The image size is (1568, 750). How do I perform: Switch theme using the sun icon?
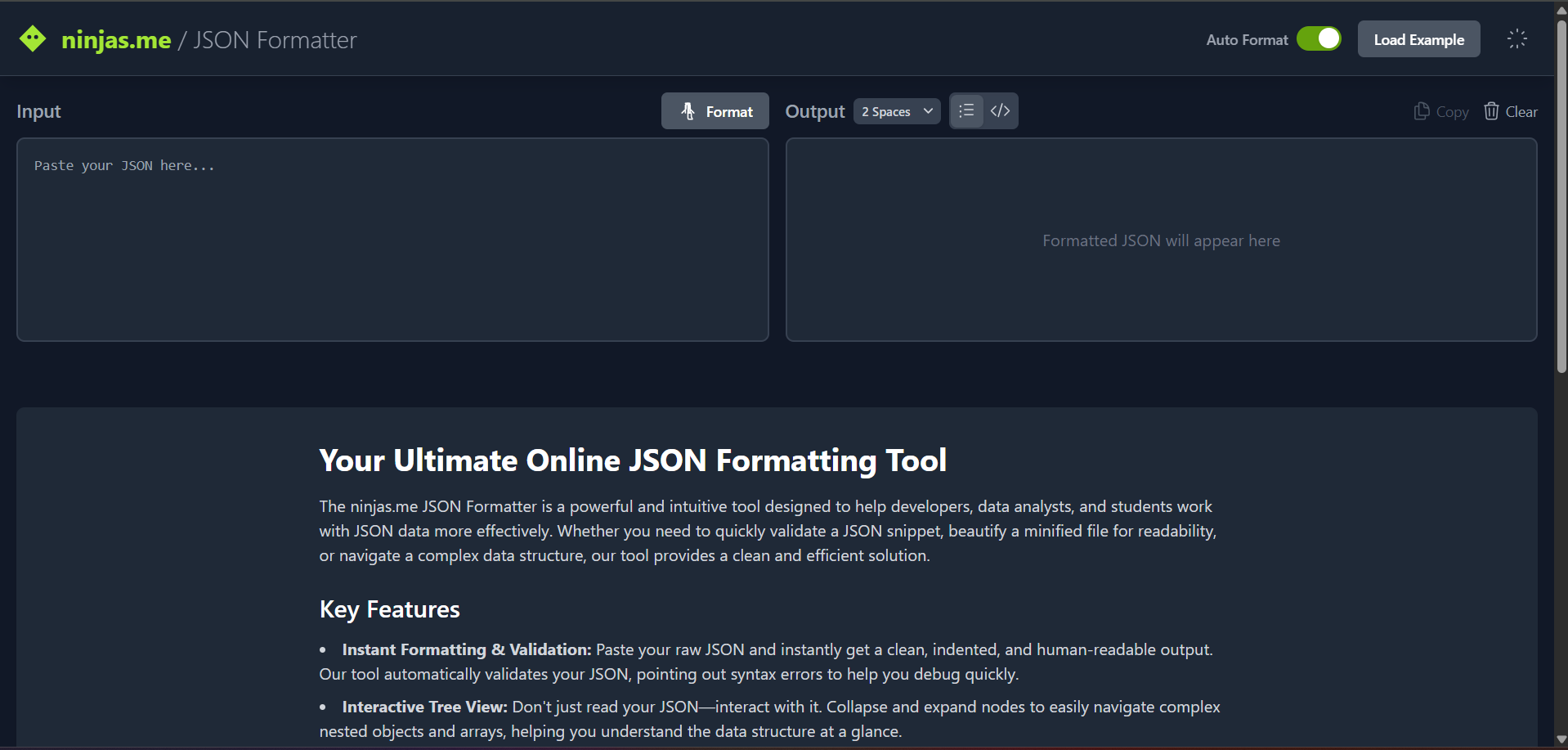(1516, 38)
